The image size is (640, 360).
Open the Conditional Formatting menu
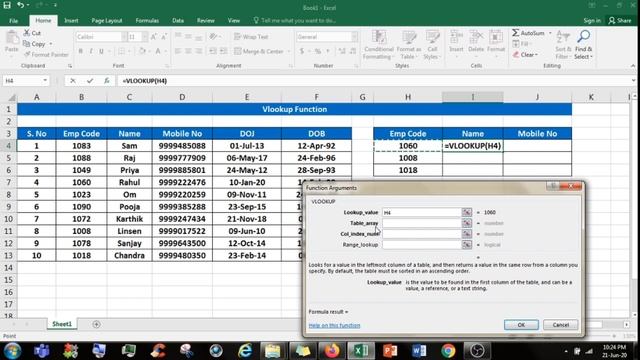(x=379, y=45)
